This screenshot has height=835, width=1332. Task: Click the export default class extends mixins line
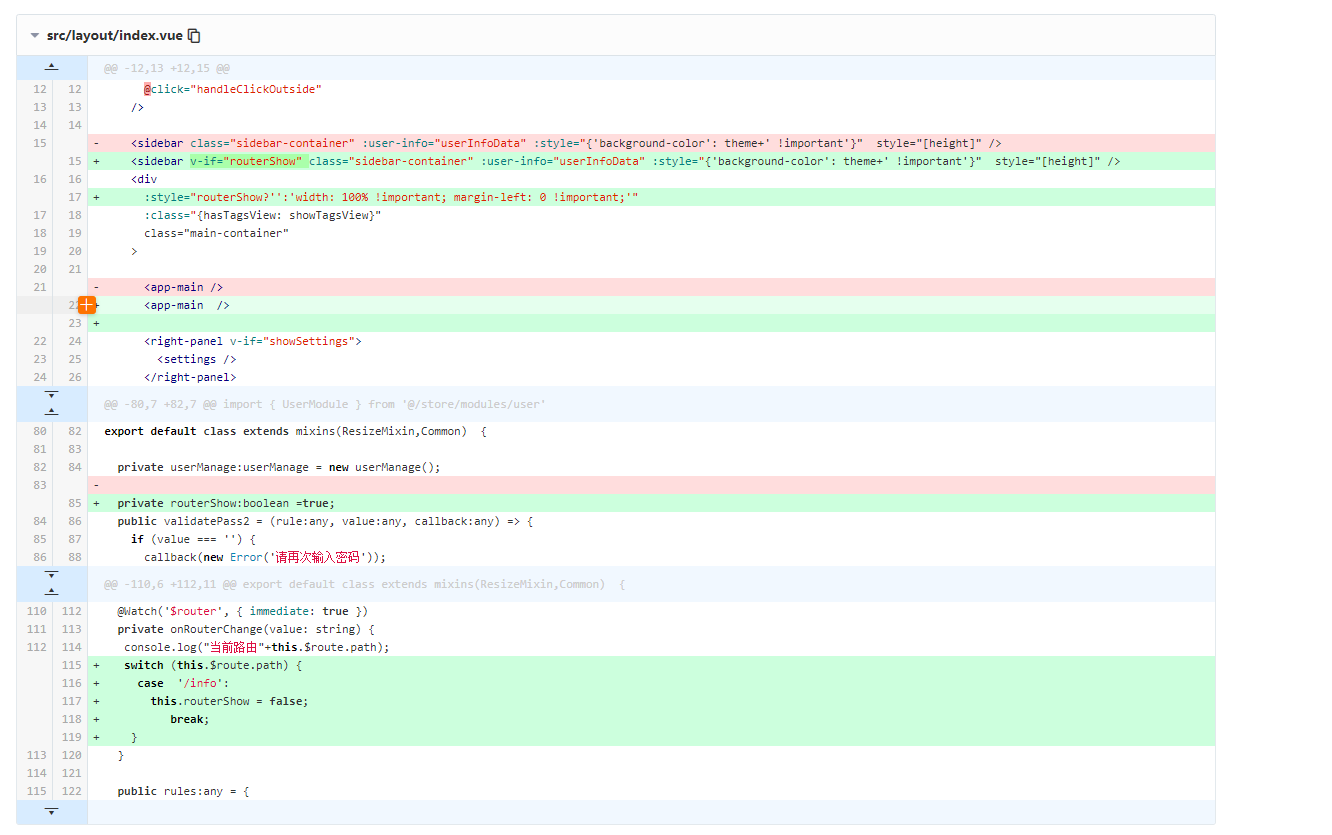click(x=651, y=431)
